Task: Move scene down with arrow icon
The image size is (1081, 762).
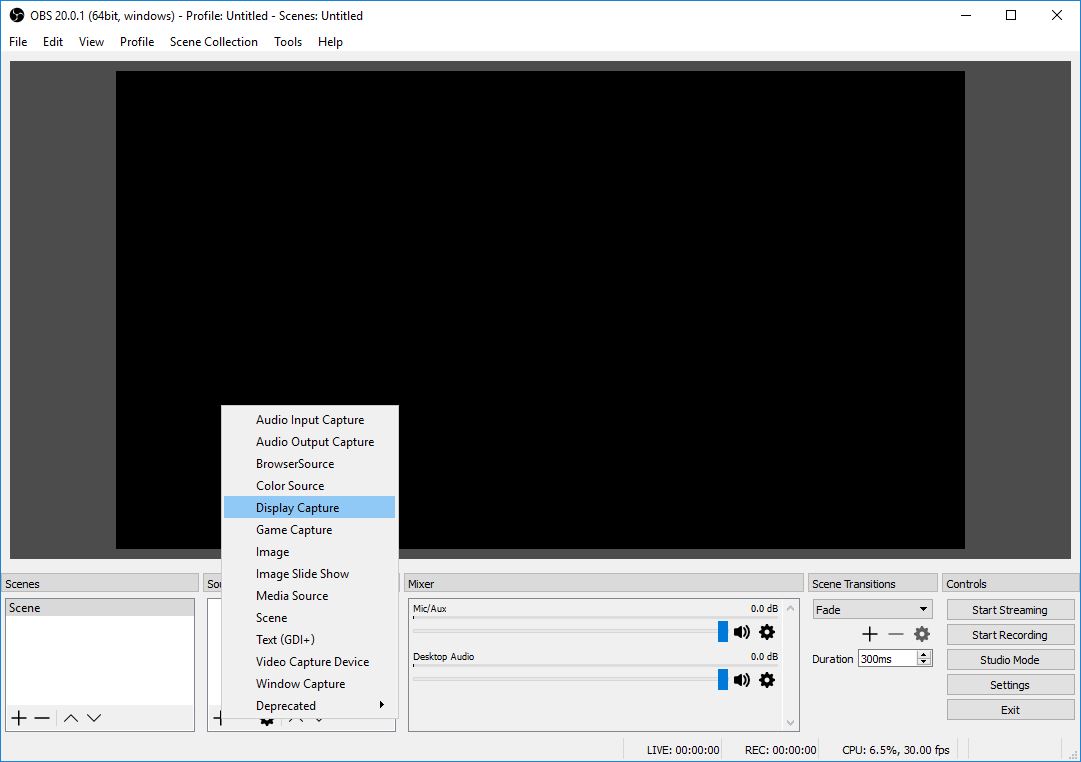Action: (x=94, y=718)
